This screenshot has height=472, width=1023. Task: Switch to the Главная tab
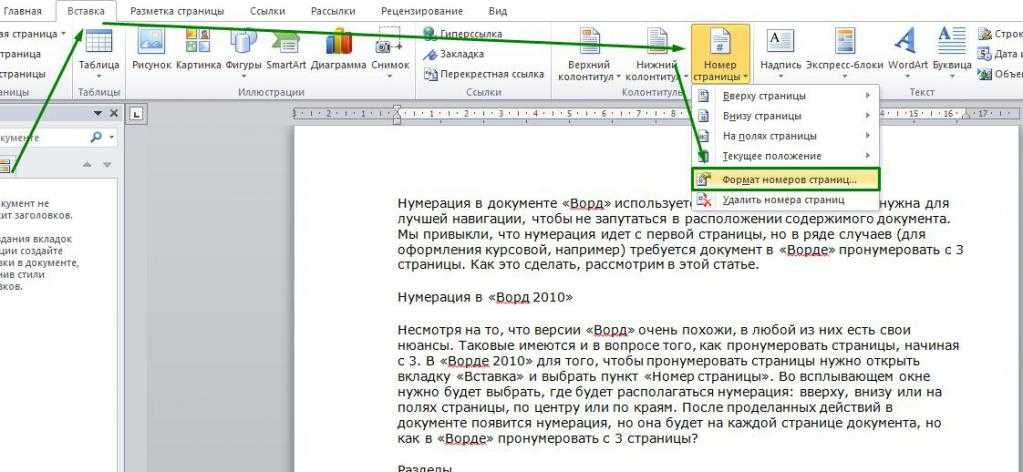pyautogui.click(x=23, y=10)
